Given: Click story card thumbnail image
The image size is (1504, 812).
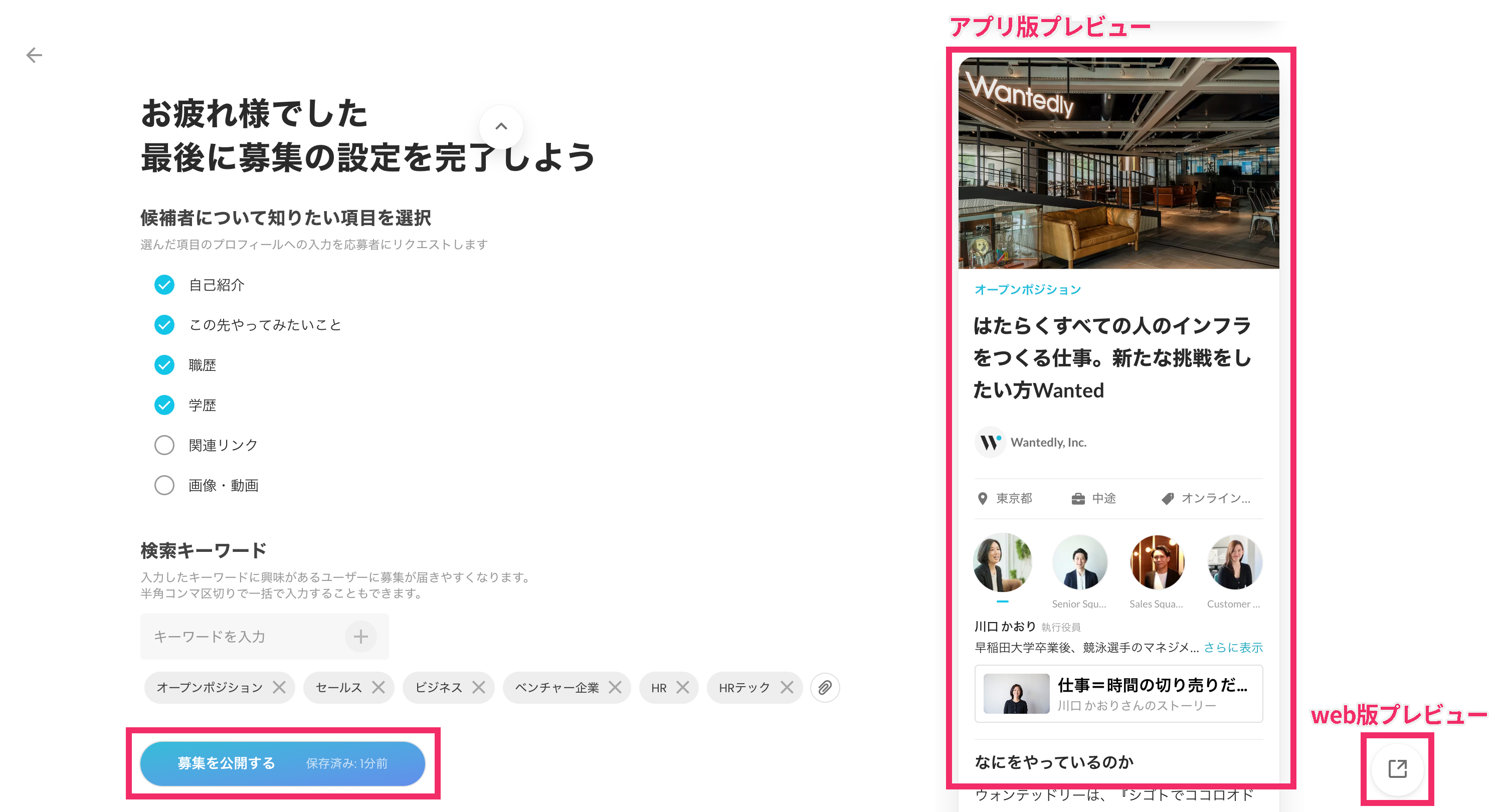Looking at the screenshot, I should 1016,694.
